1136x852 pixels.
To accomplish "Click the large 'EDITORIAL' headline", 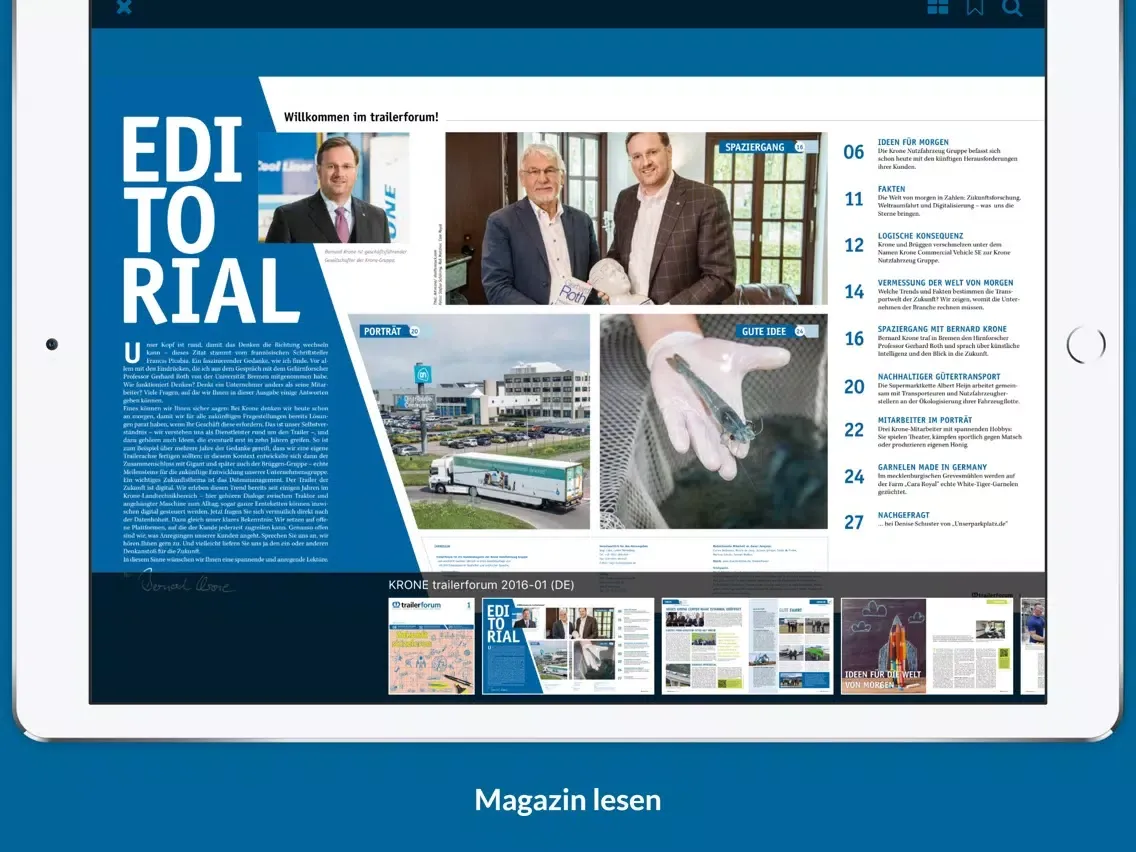I will (209, 220).
